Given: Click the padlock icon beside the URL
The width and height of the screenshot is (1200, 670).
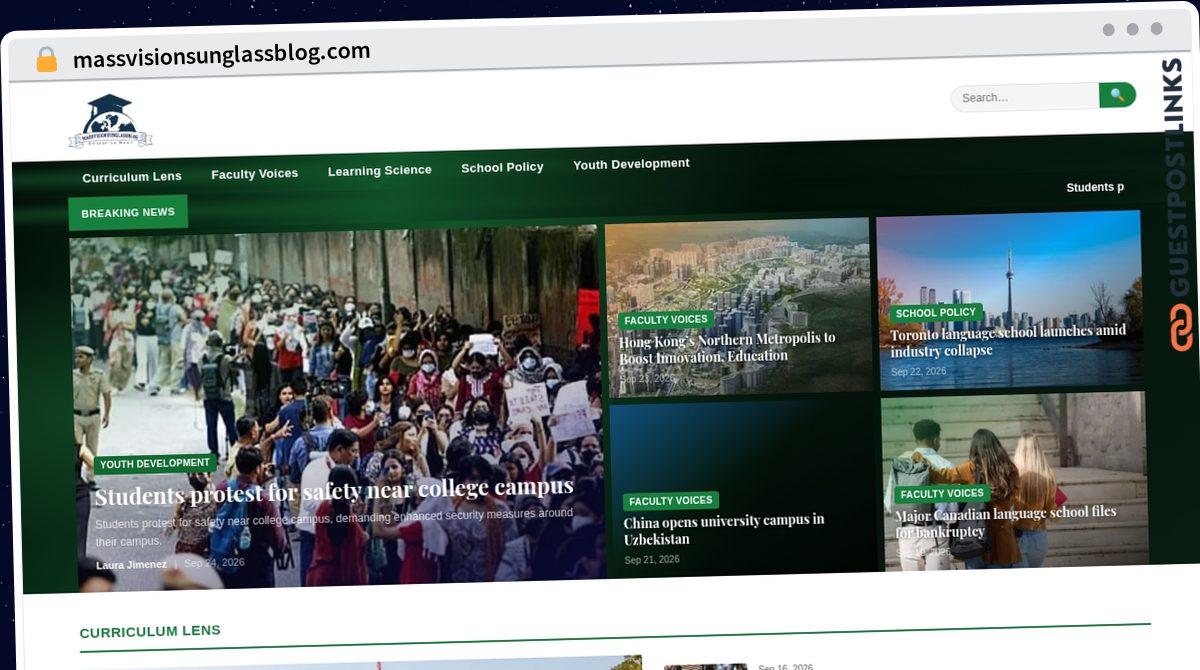Looking at the screenshot, I should coord(46,60).
